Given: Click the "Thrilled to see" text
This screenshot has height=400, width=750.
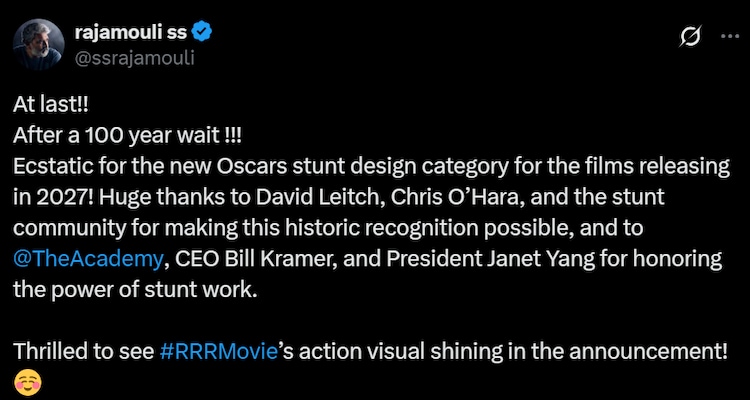Looking at the screenshot, I should coord(84,351).
